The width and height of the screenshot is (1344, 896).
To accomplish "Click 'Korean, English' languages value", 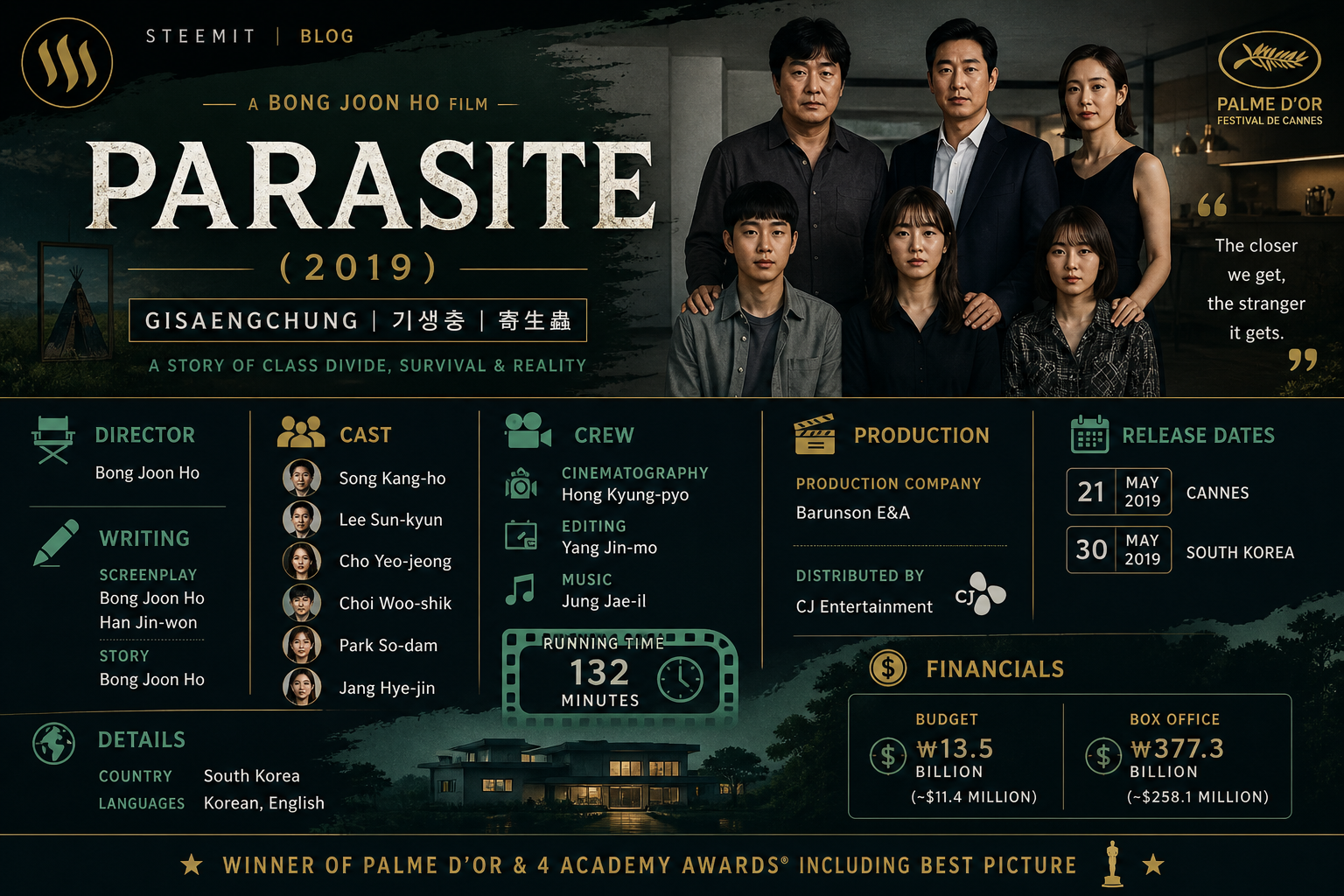I will point(264,803).
